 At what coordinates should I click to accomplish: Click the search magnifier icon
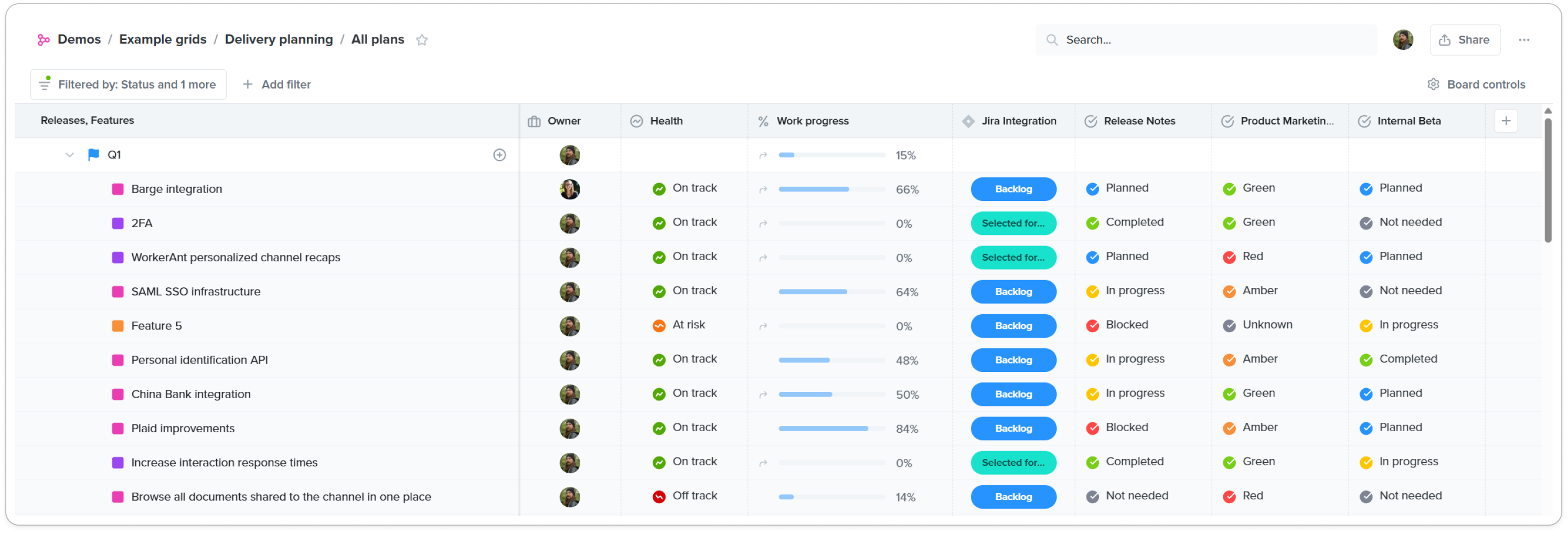tap(1051, 39)
